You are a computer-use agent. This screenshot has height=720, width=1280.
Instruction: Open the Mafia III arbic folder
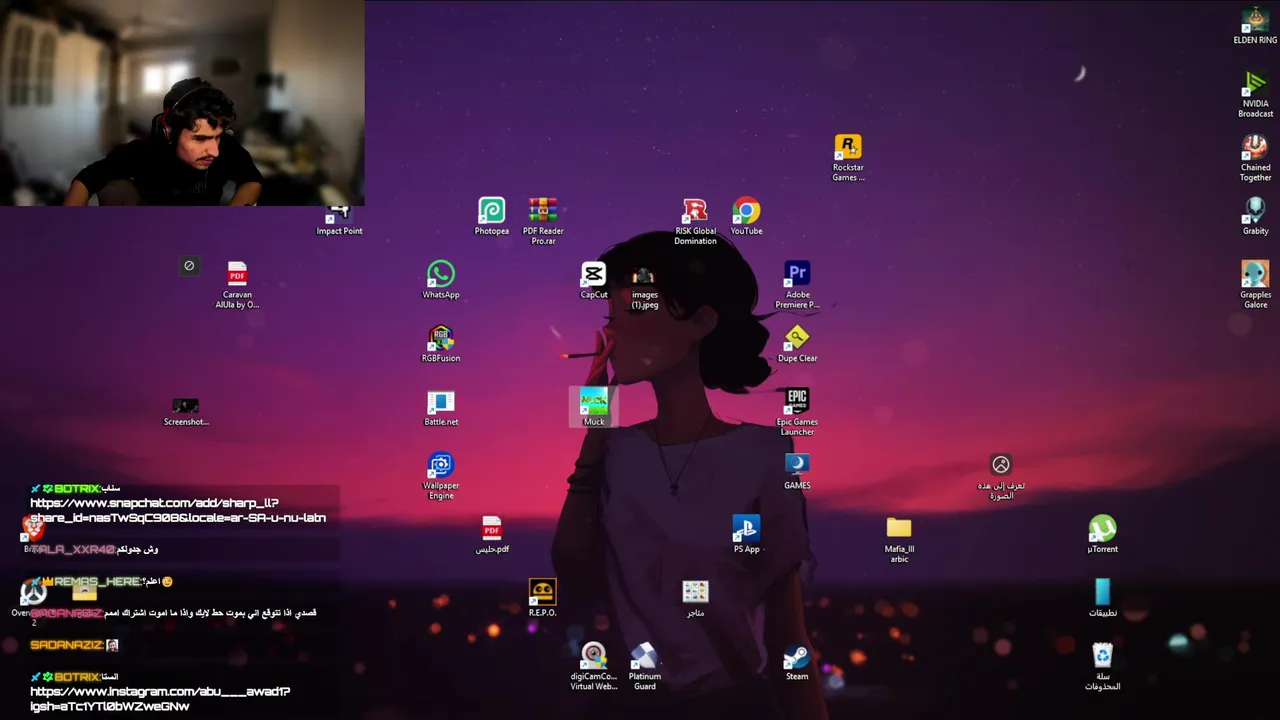click(899, 539)
